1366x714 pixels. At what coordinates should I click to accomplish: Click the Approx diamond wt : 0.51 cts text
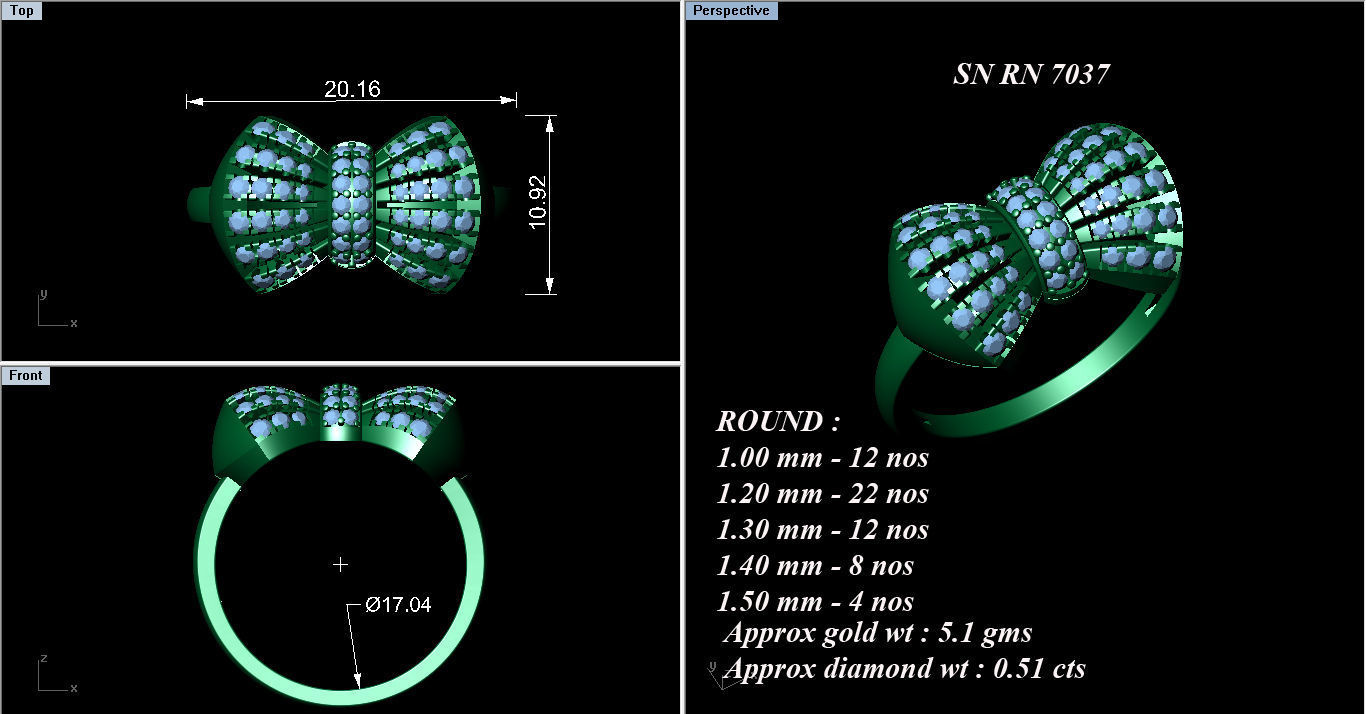(x=904, y=668)
